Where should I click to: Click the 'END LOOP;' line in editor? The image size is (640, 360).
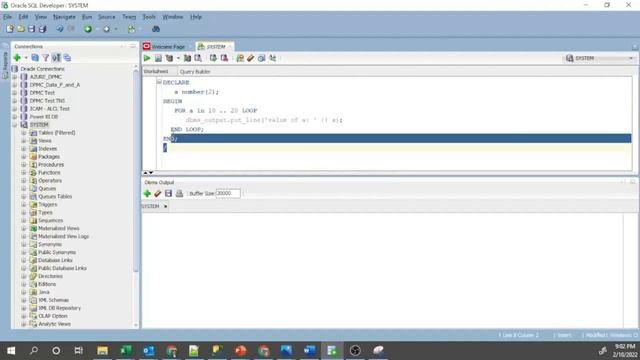(x=187, y=129)
